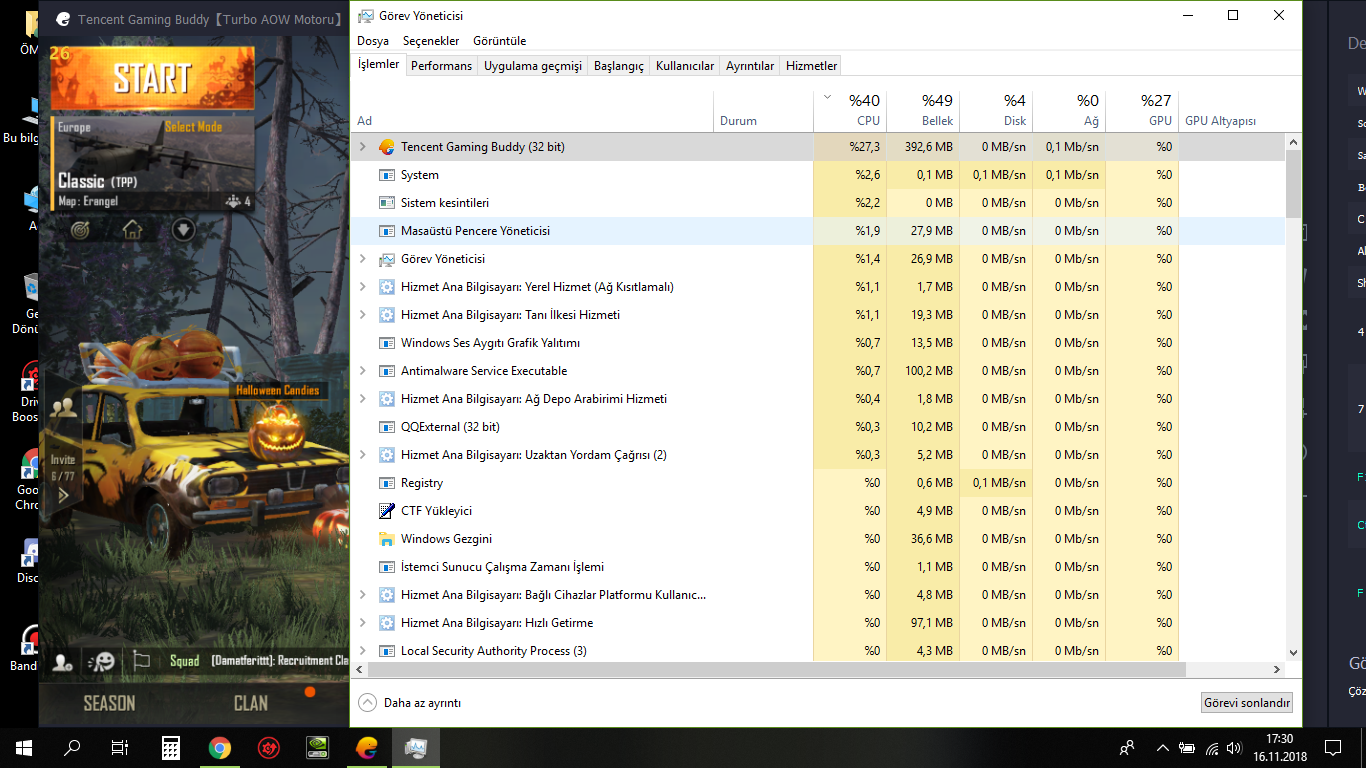Sort processes by GPU column
1366x768 pixels.
point(1141,110)
